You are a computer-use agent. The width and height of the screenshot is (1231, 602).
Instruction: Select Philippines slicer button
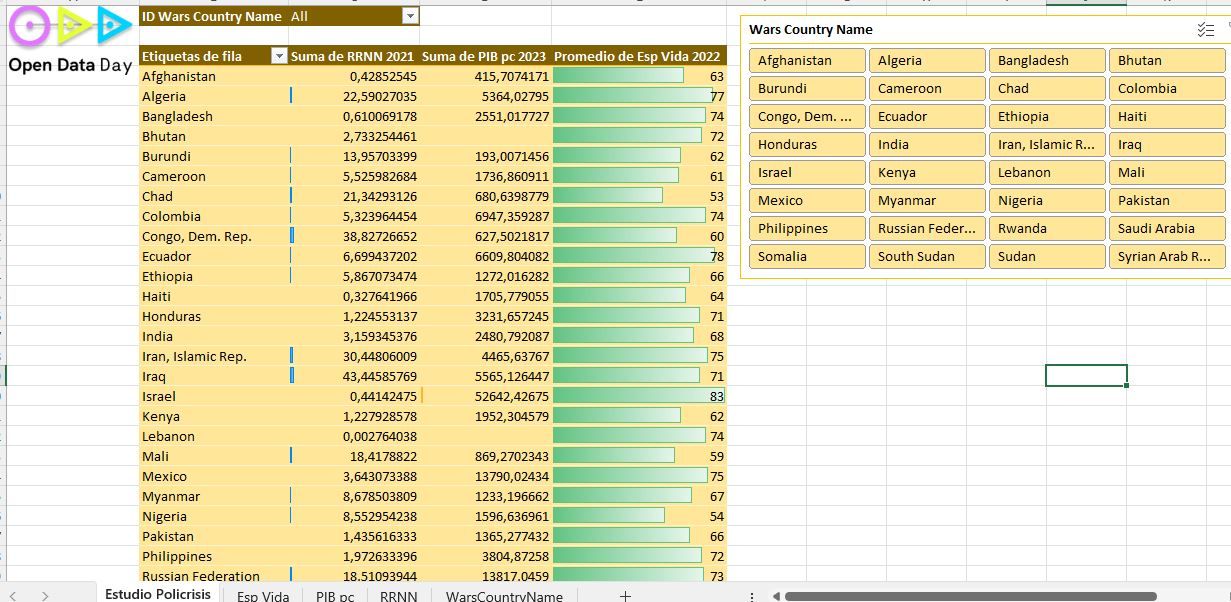click(807, 228)
